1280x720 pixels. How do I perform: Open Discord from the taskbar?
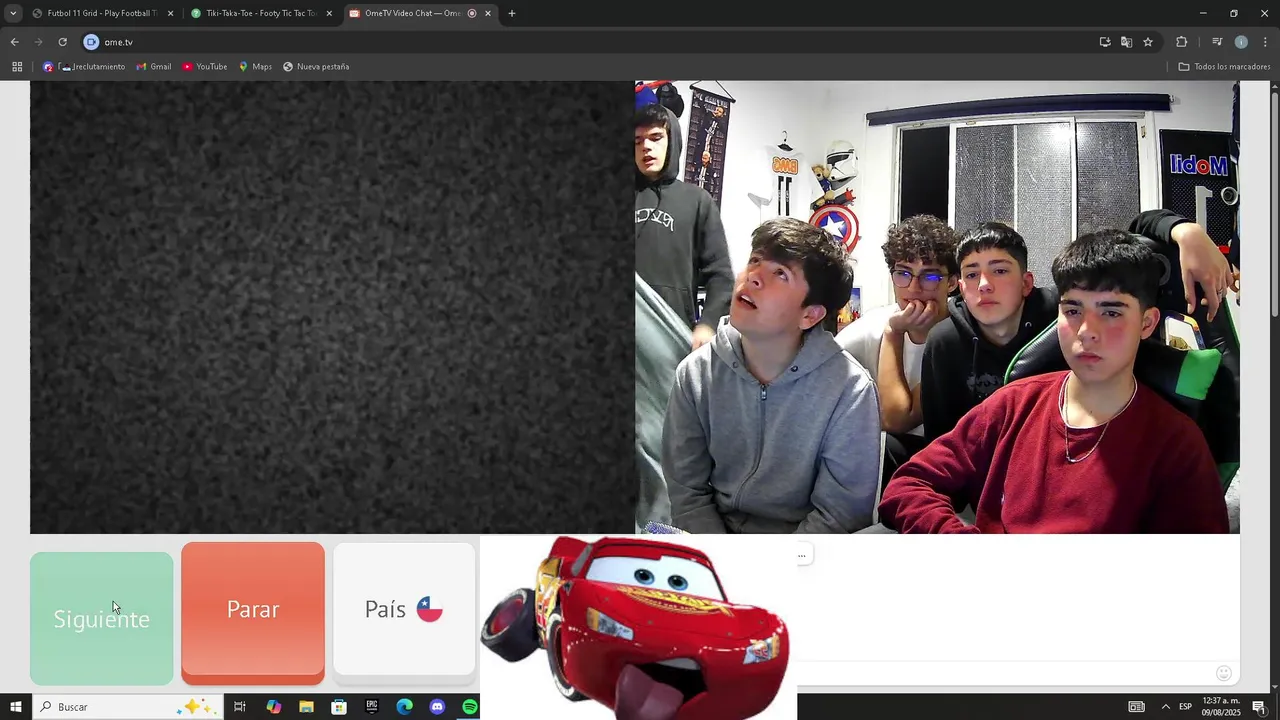[x=437, y=707]
